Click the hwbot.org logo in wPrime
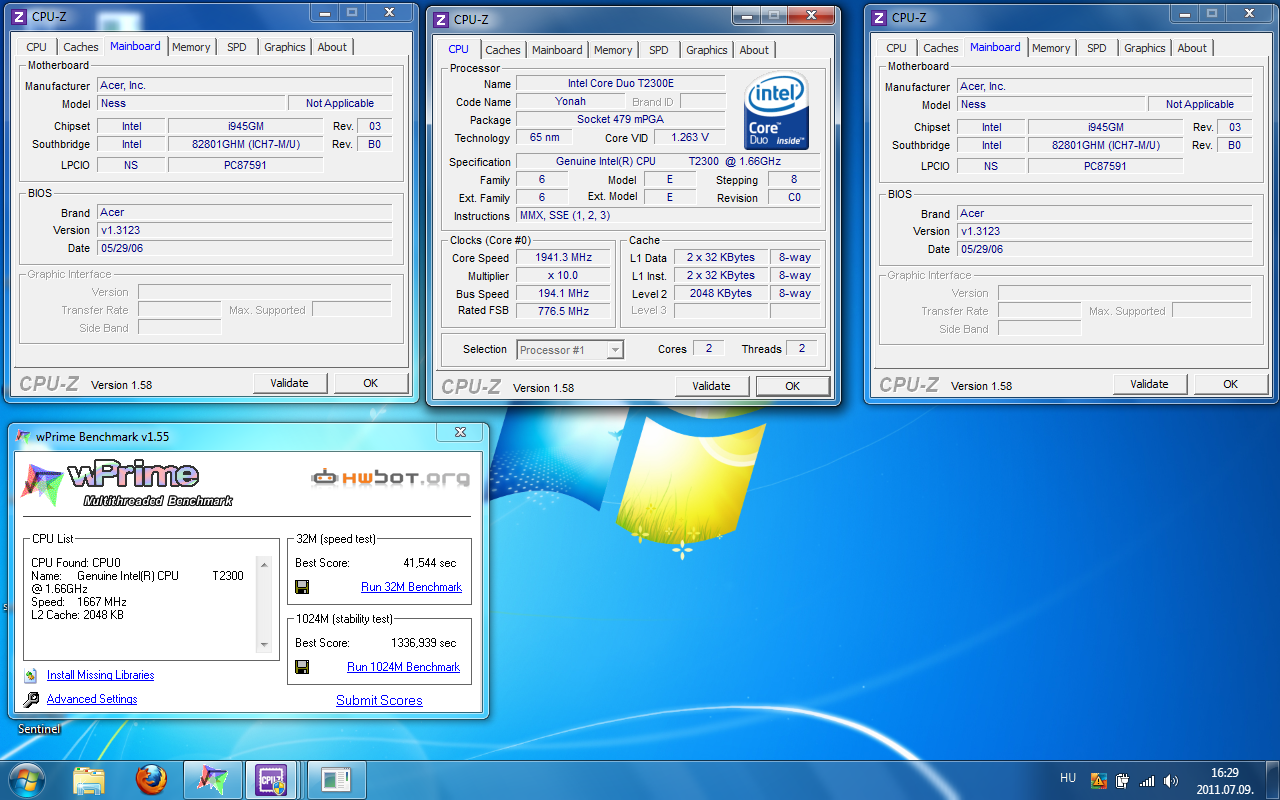Image resolution: width=1280 pixels, height=800 pixels. pyautogui.click(x=390, y=478)
